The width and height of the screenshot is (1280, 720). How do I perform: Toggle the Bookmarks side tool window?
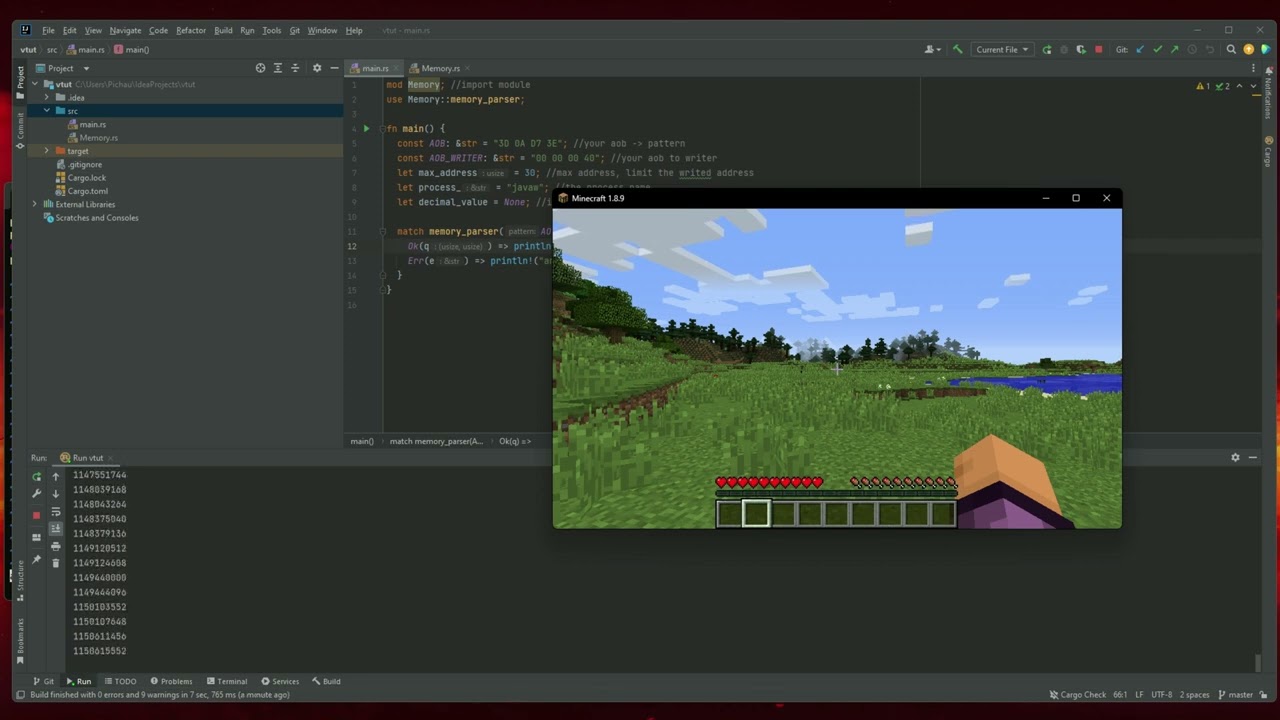click(19, 642)
